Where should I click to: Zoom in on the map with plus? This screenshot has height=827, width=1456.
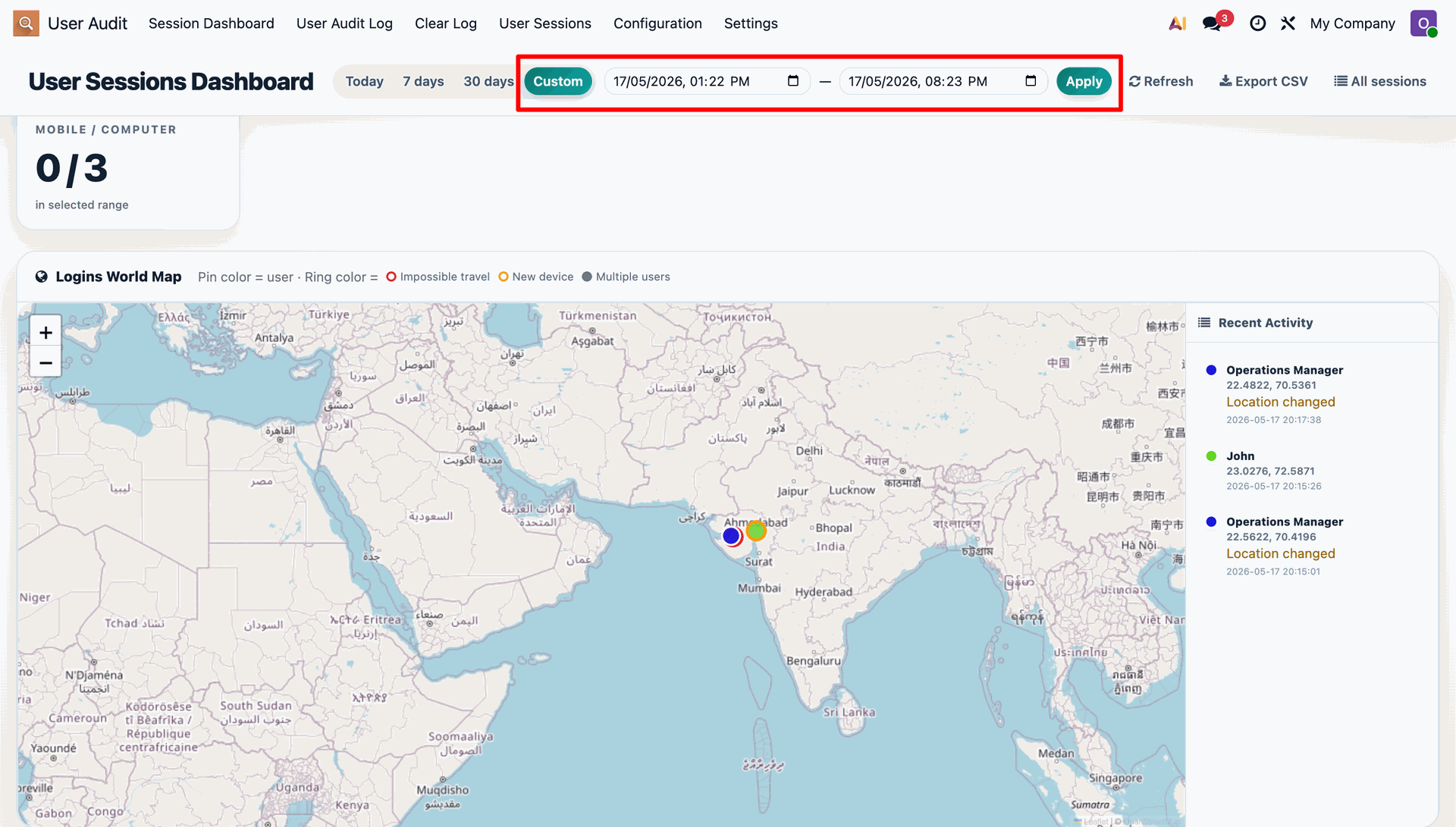(x=45, y=332)
